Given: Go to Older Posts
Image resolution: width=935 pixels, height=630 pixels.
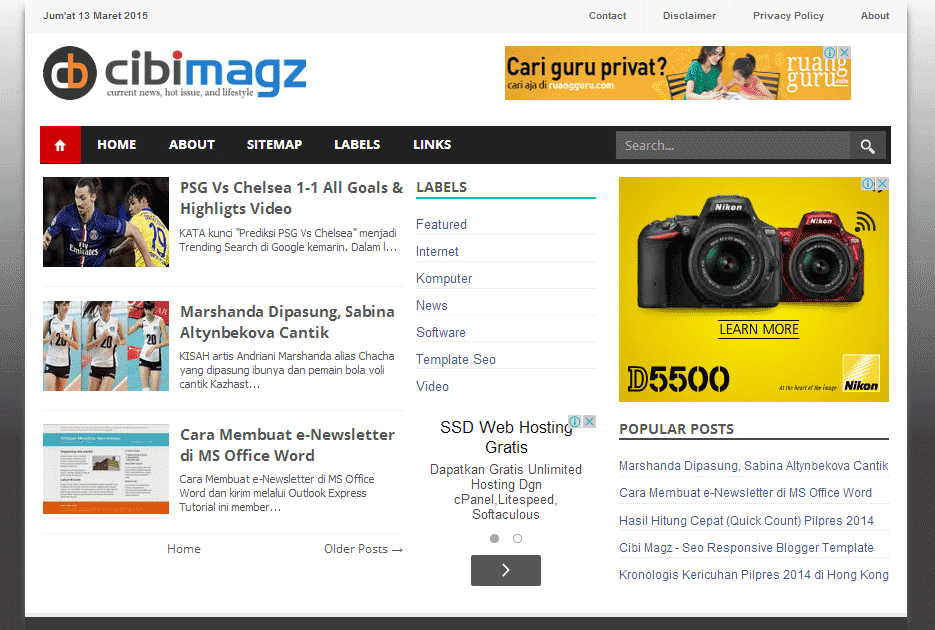Looking at the screenshot, I should tap(363, 549).
